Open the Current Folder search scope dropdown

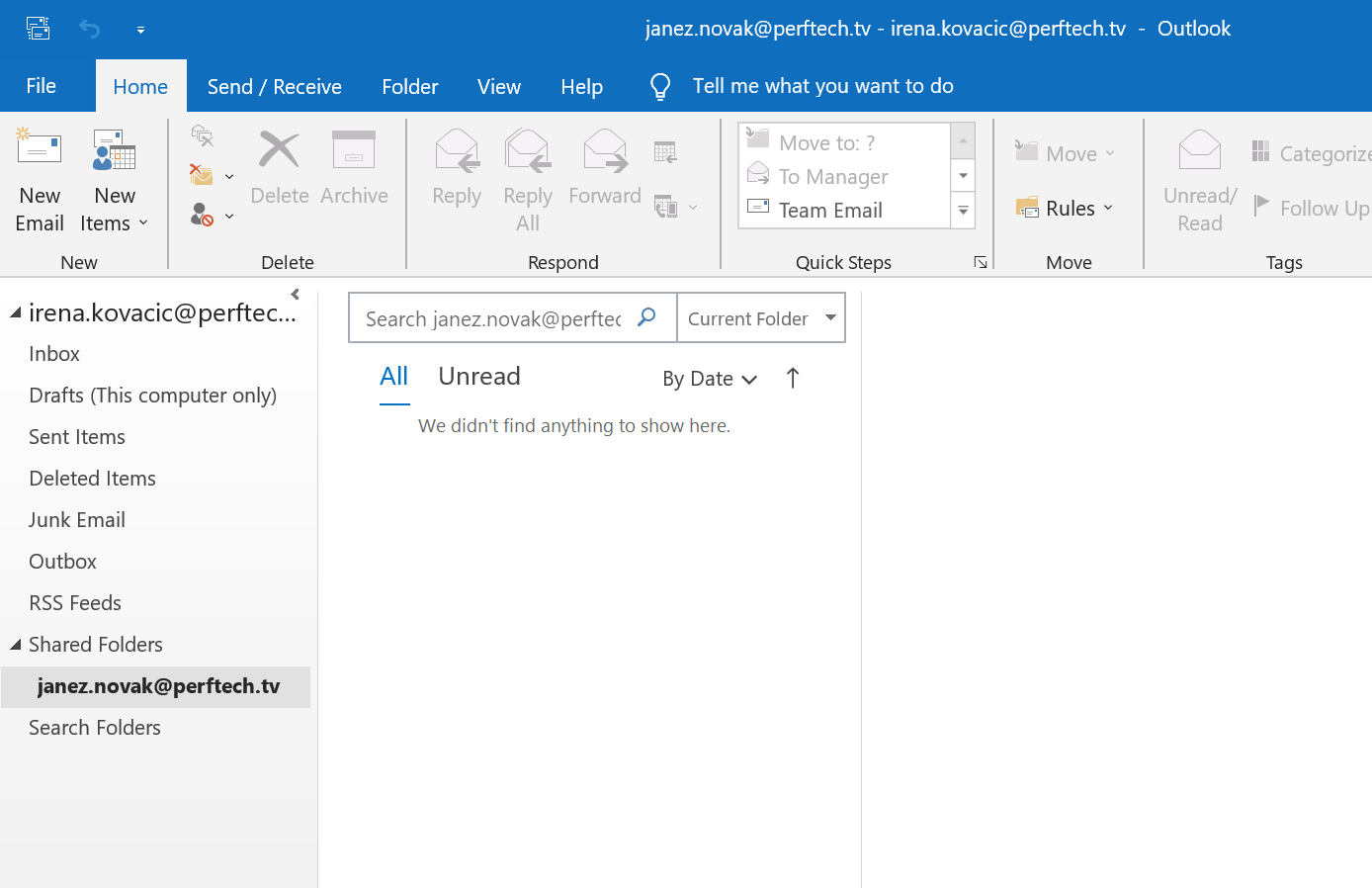click(761, 318)
